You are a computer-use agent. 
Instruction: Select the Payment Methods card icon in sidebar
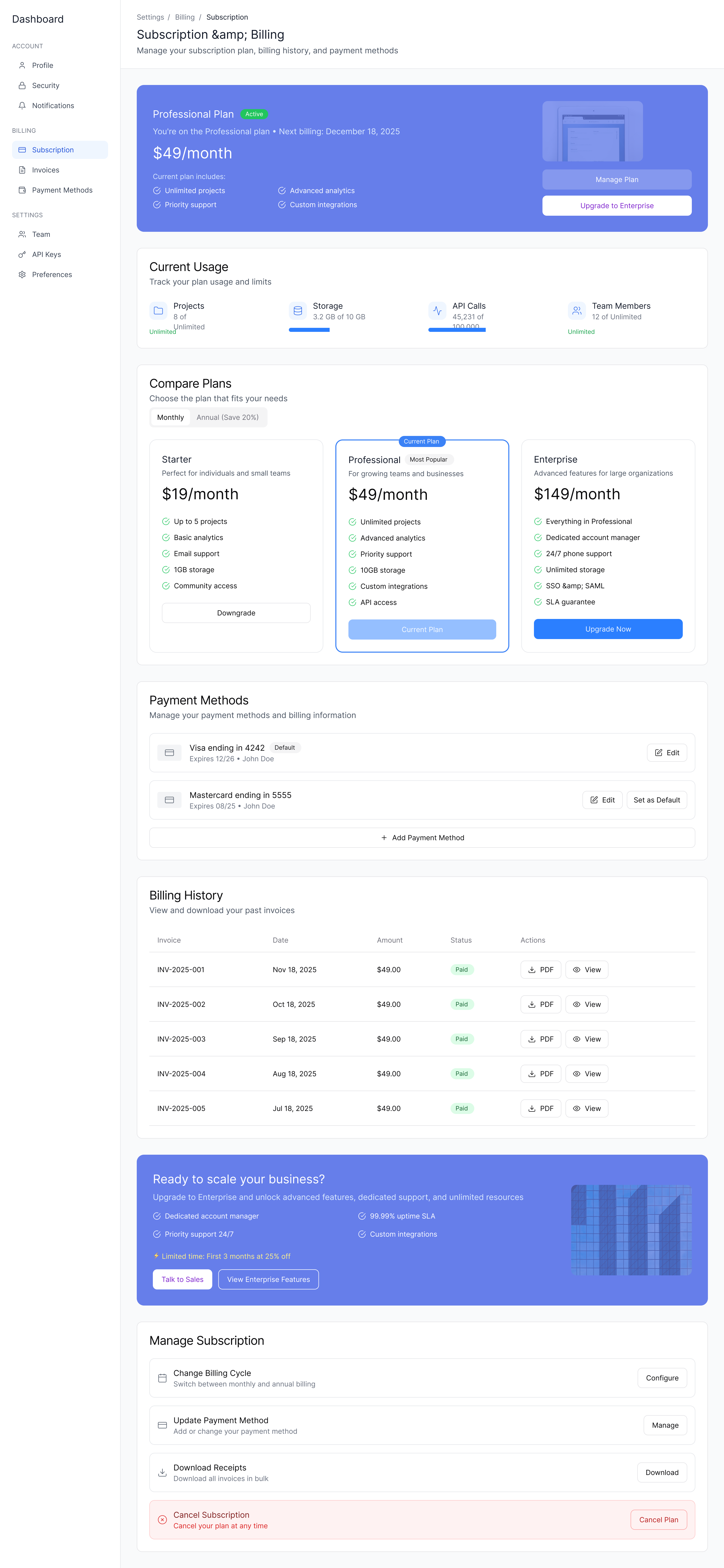click(x=23, y=190)
